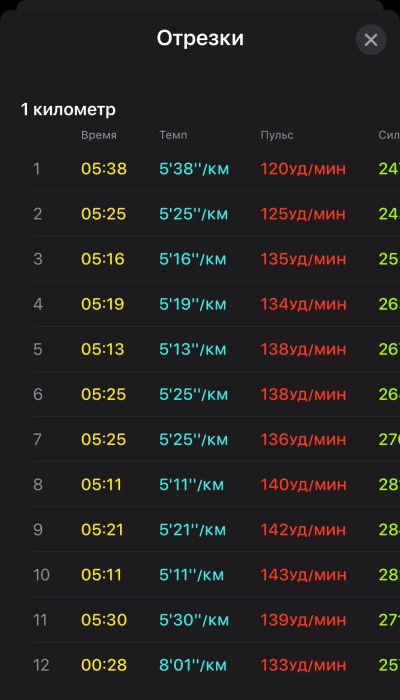Screen dimensions: 400x700
Task: Select the Пульс column header
Action: [277, 135]
